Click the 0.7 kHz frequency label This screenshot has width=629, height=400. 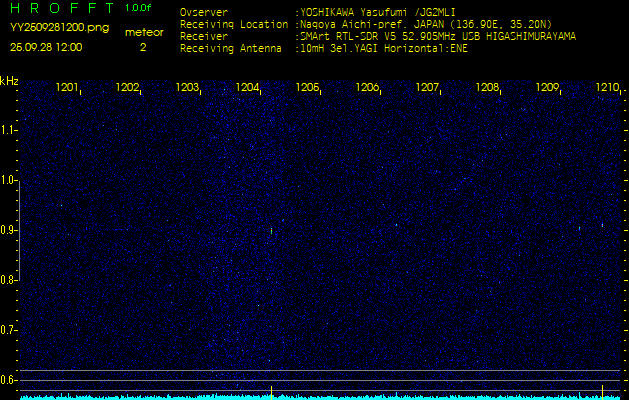pos(8,330)
